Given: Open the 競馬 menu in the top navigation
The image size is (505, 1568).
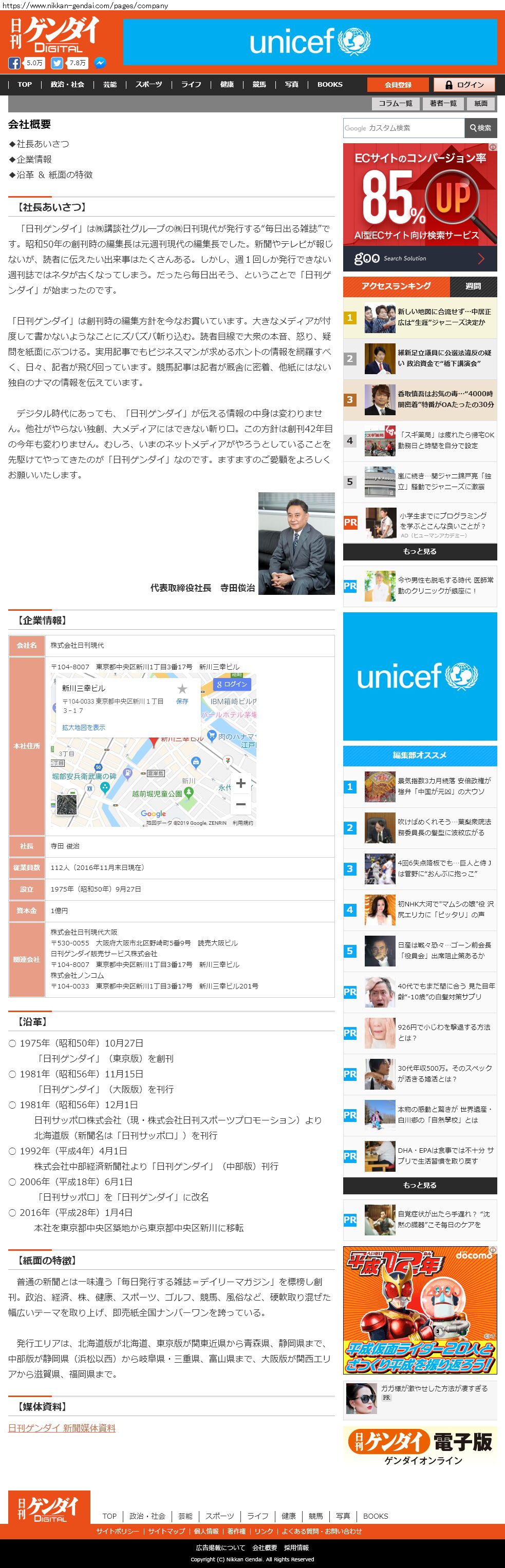Looking at the screenshot, I should coord(259,85).
